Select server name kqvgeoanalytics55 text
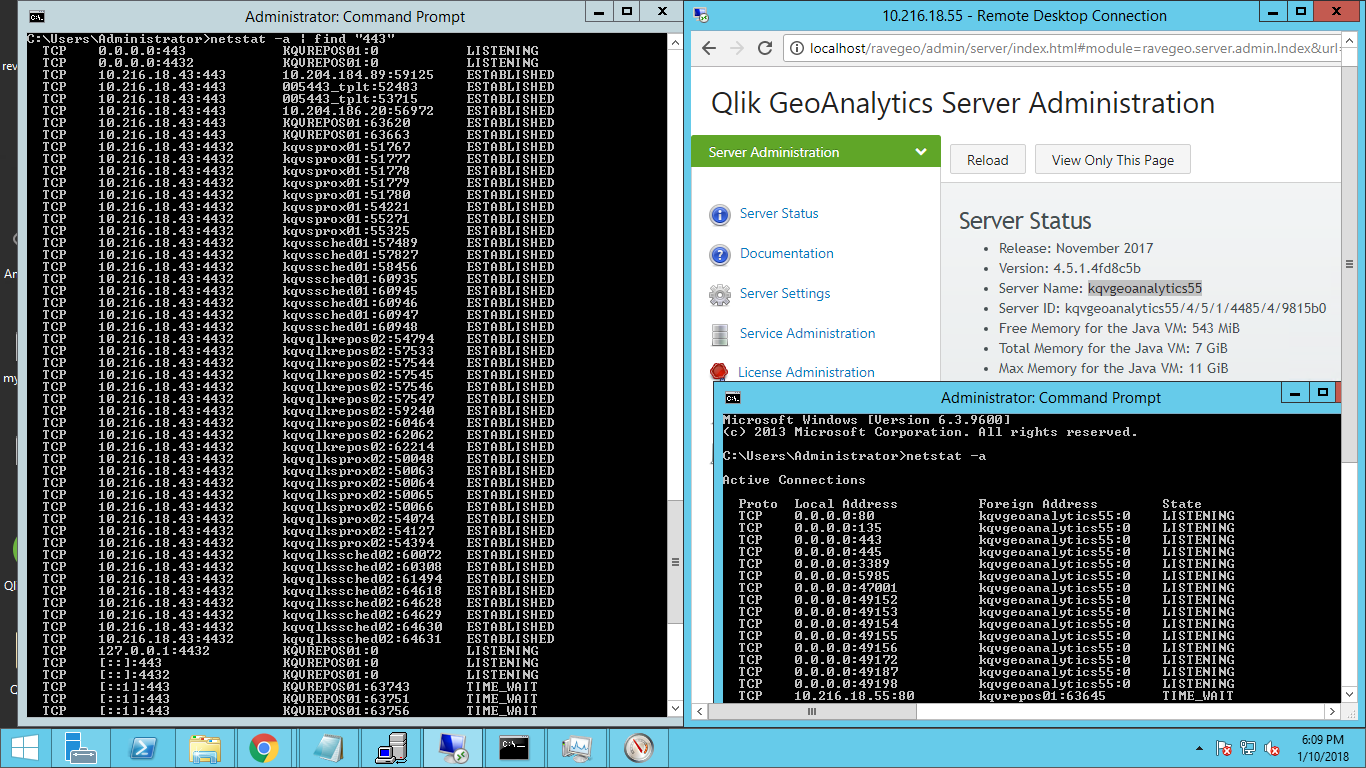1366x768 pixels. [1145, 288]
